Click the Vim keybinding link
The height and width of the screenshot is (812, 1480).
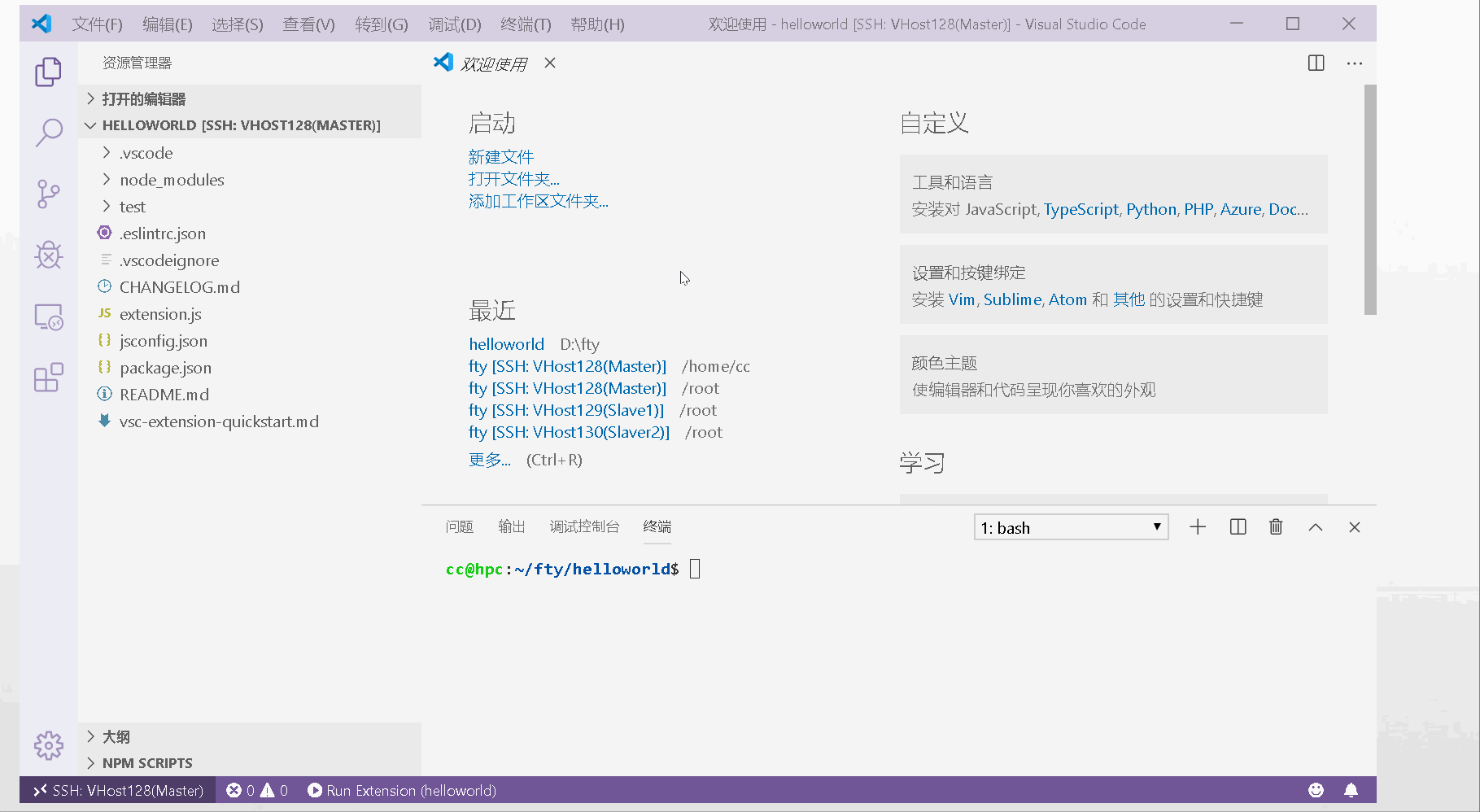(x=962, y=299)
